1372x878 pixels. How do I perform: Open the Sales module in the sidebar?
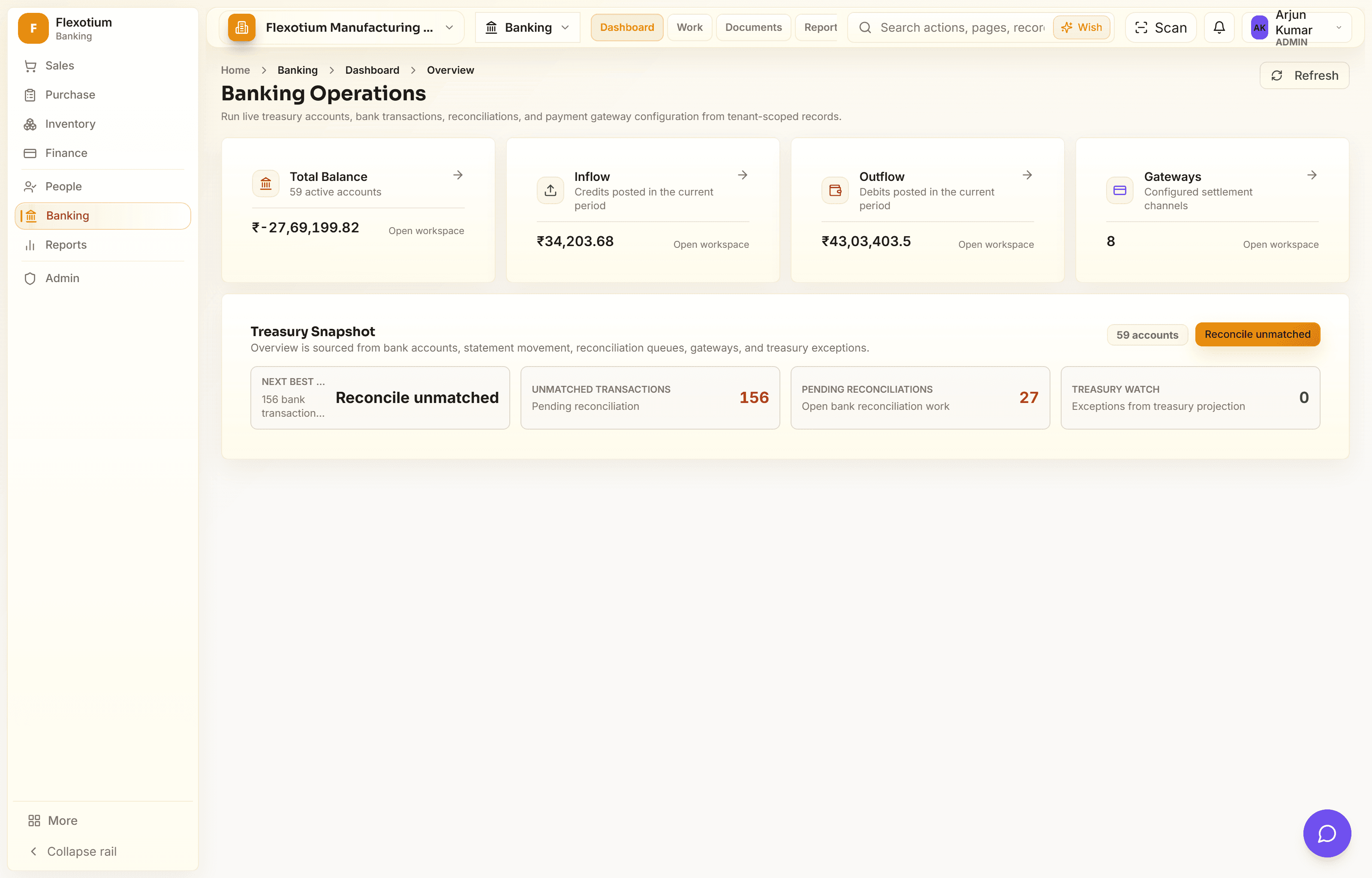point(102,66)
